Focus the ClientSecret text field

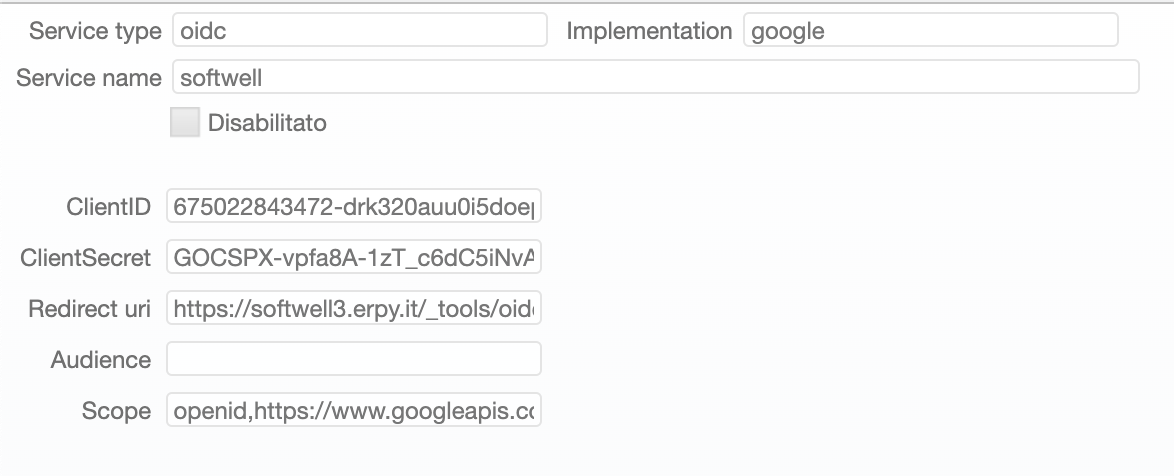tap(354, 258)
